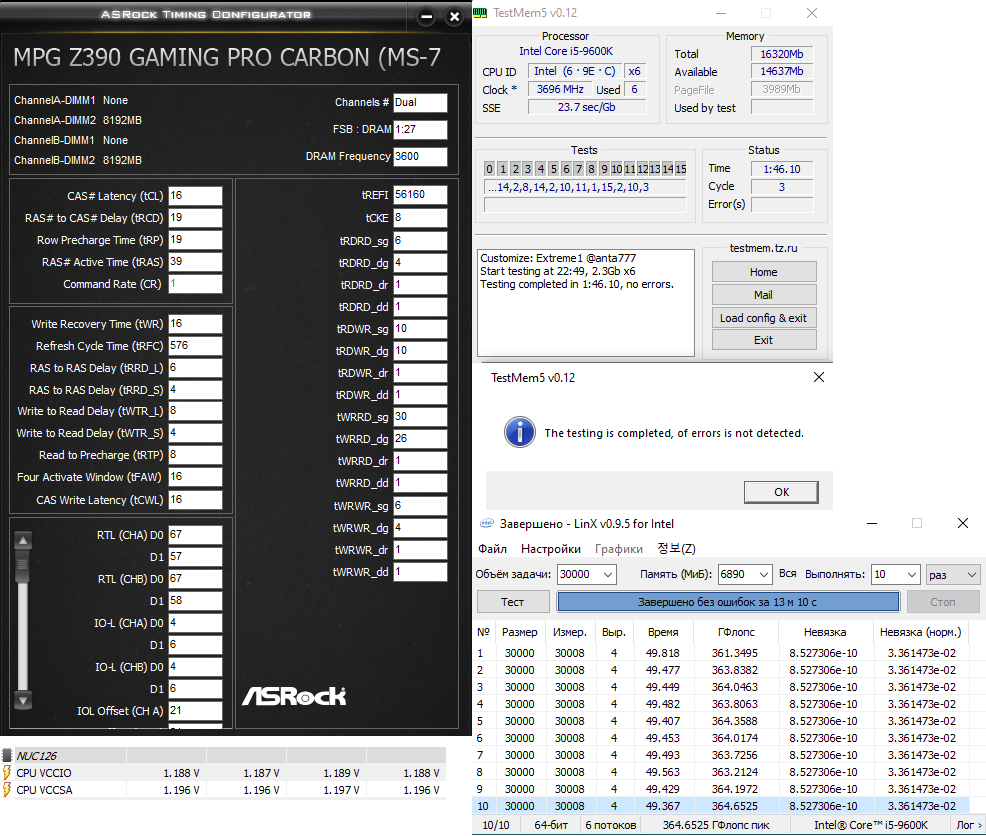The image size is (986, 836).
Task: Click the TestMem5 app icon in title bar
Action: pyautogui.click(x=480, y=13)
